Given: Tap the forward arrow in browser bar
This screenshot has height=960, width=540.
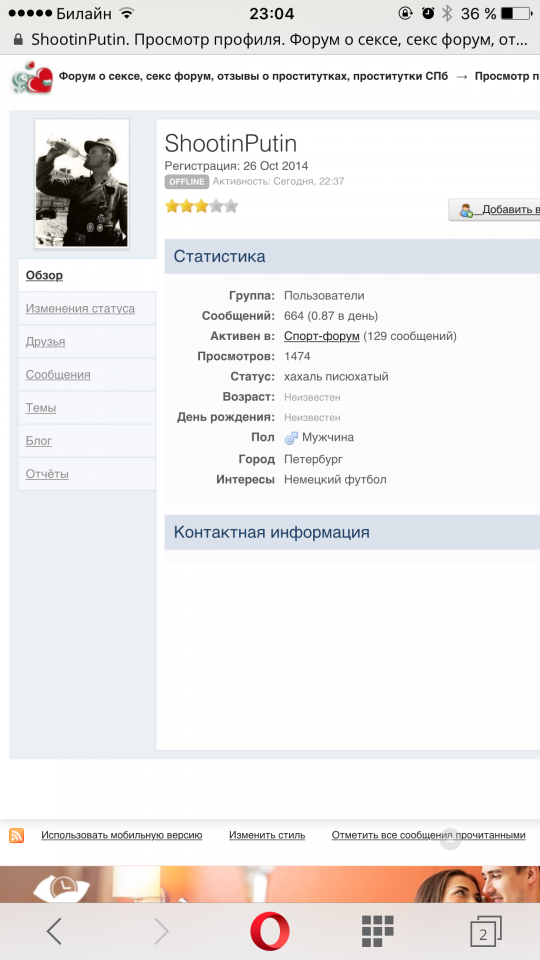Looking at the screenshot, I should tap(161, 931).
